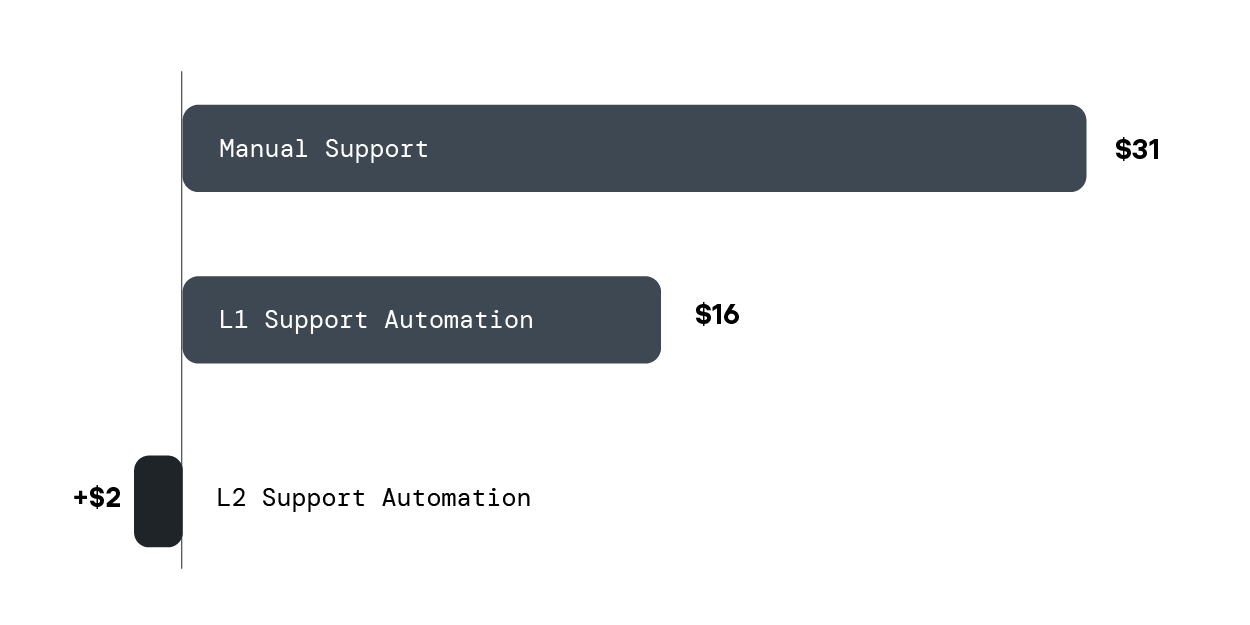Click the +$2 value label
The image size is (1250, 625).
point(97,498)
